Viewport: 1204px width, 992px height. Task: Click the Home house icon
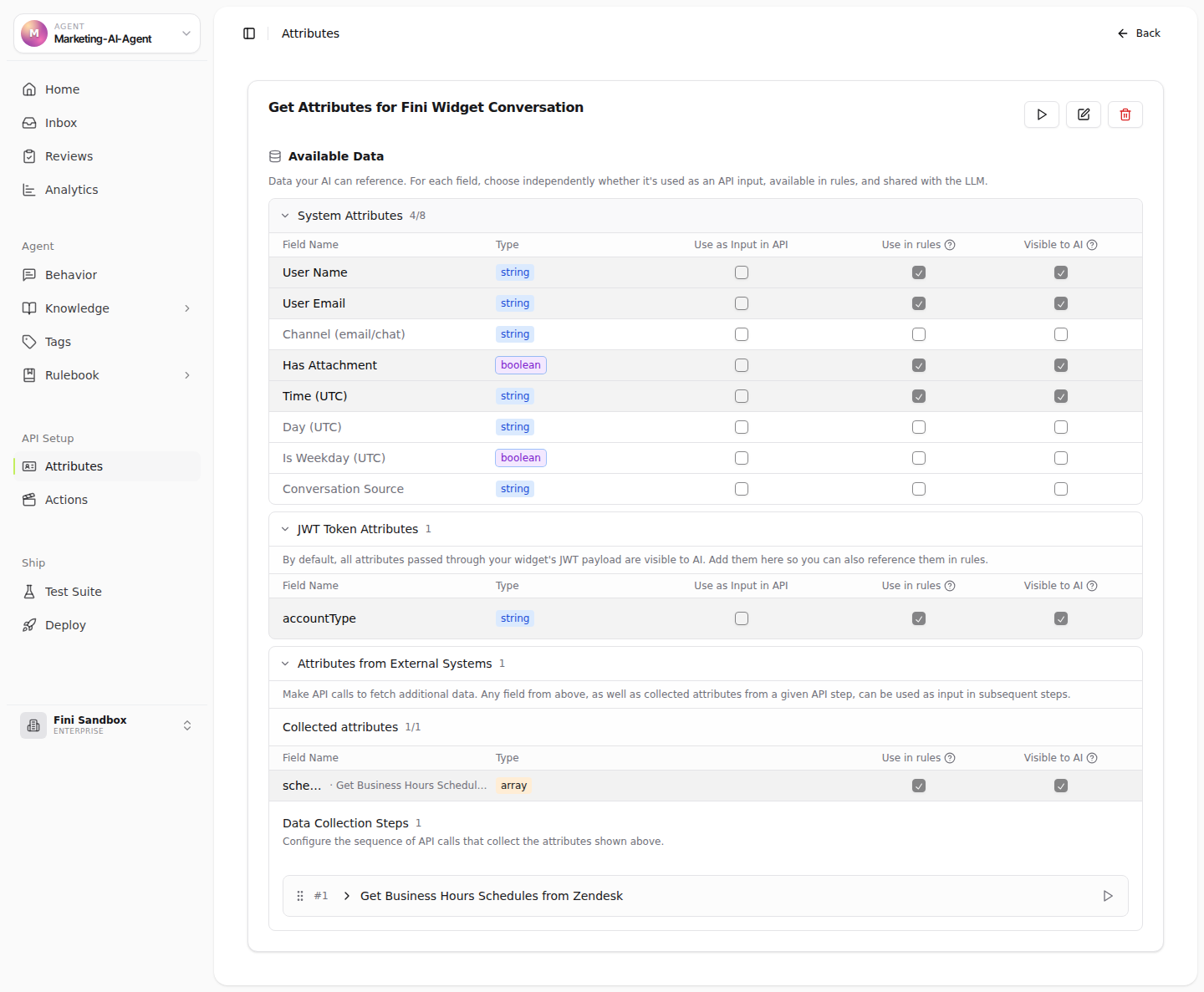29,89
